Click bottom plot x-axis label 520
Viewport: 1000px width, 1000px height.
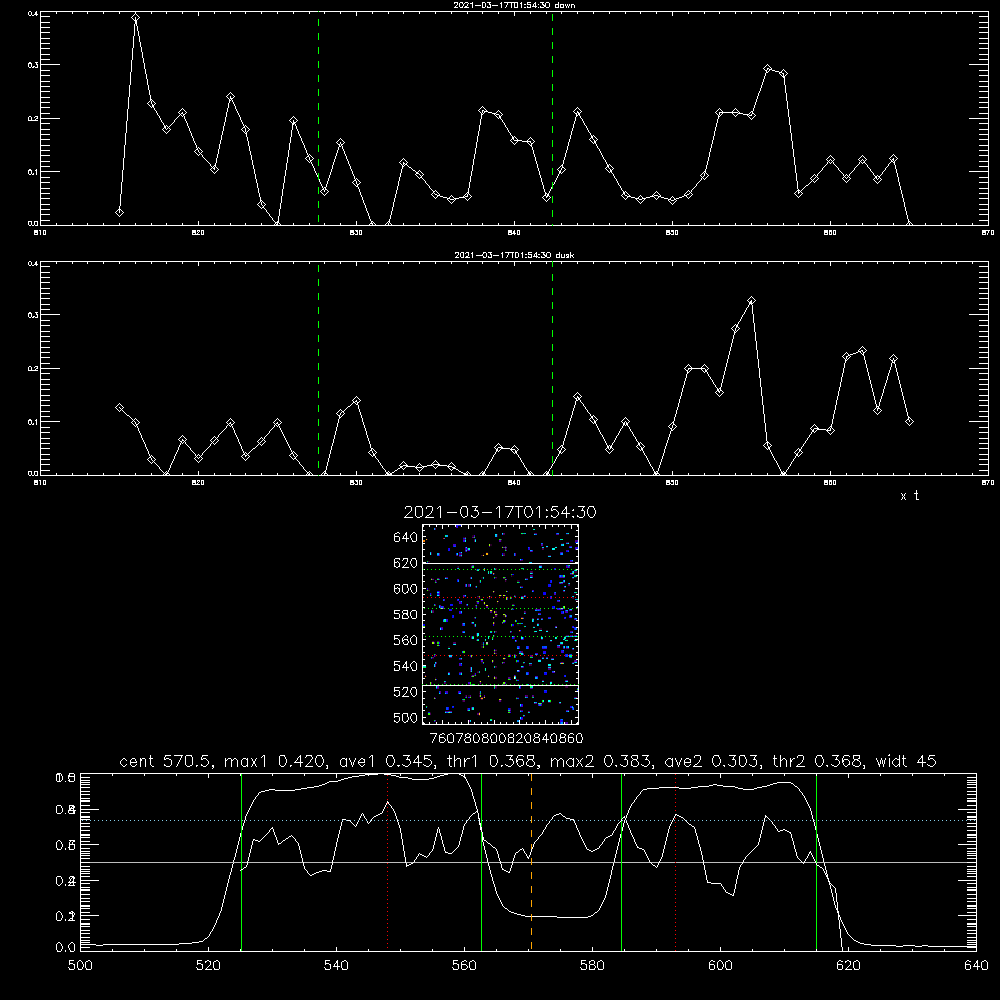coord(208,966)
